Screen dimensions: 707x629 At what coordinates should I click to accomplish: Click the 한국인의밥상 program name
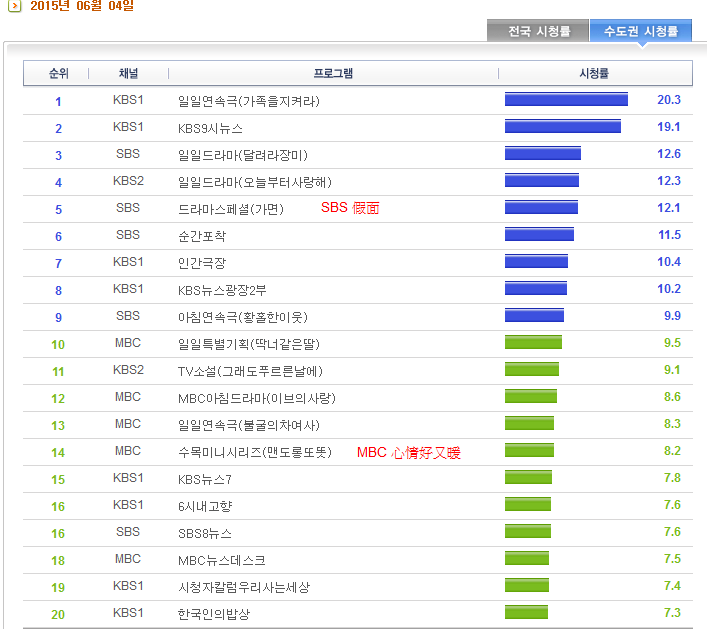pyautogui.click(x=214, y=614)
